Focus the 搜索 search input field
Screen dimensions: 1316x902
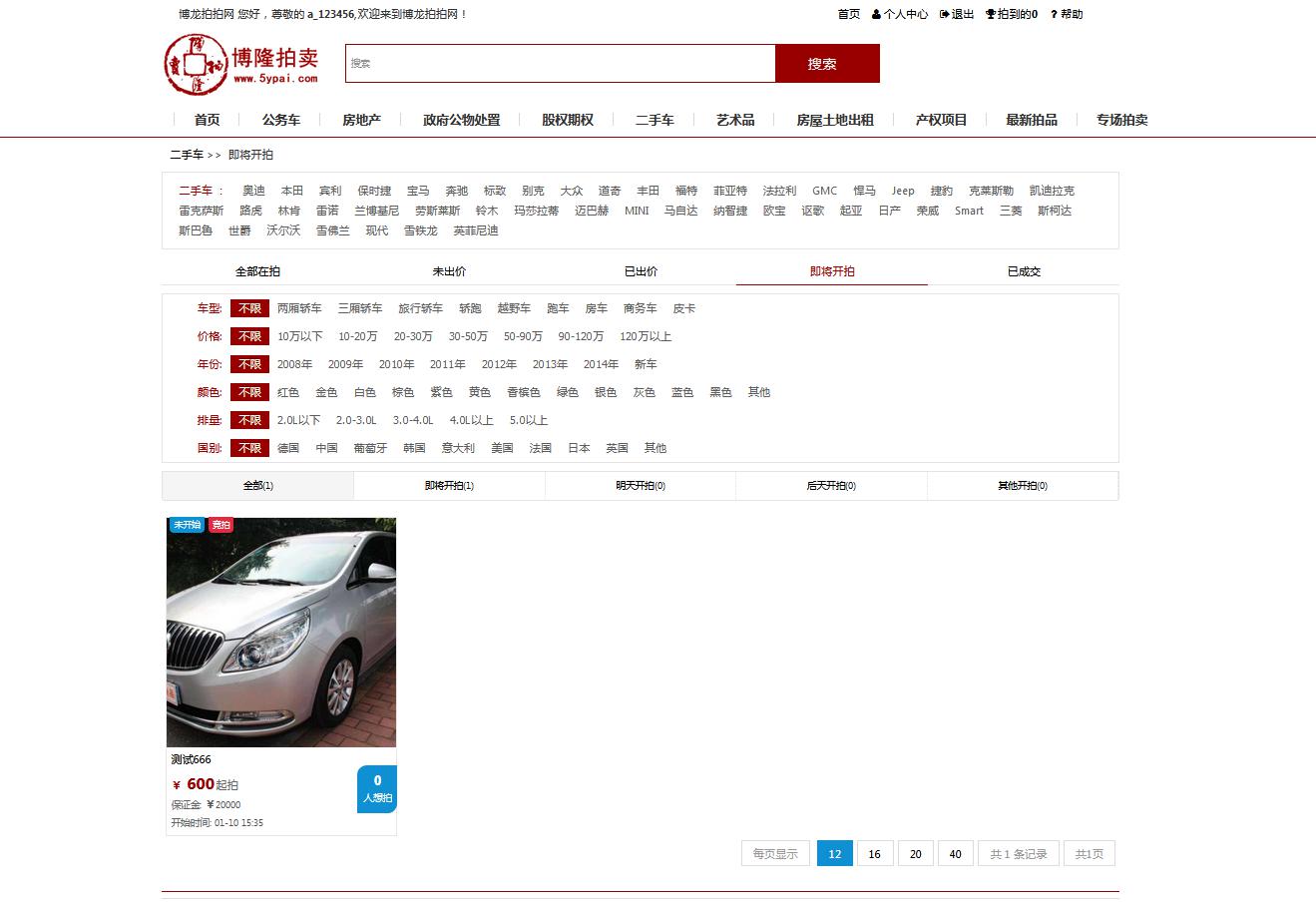560,64
